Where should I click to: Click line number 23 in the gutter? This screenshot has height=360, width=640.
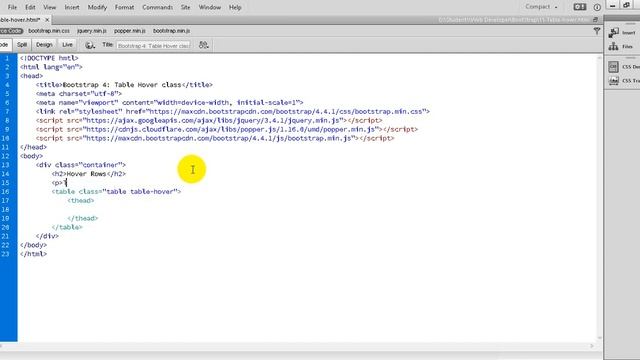click(x=5, y=254)
